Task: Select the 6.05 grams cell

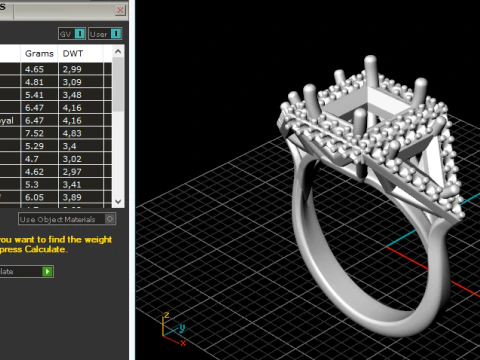Action: pyautogui.click(x=39, y=197)
